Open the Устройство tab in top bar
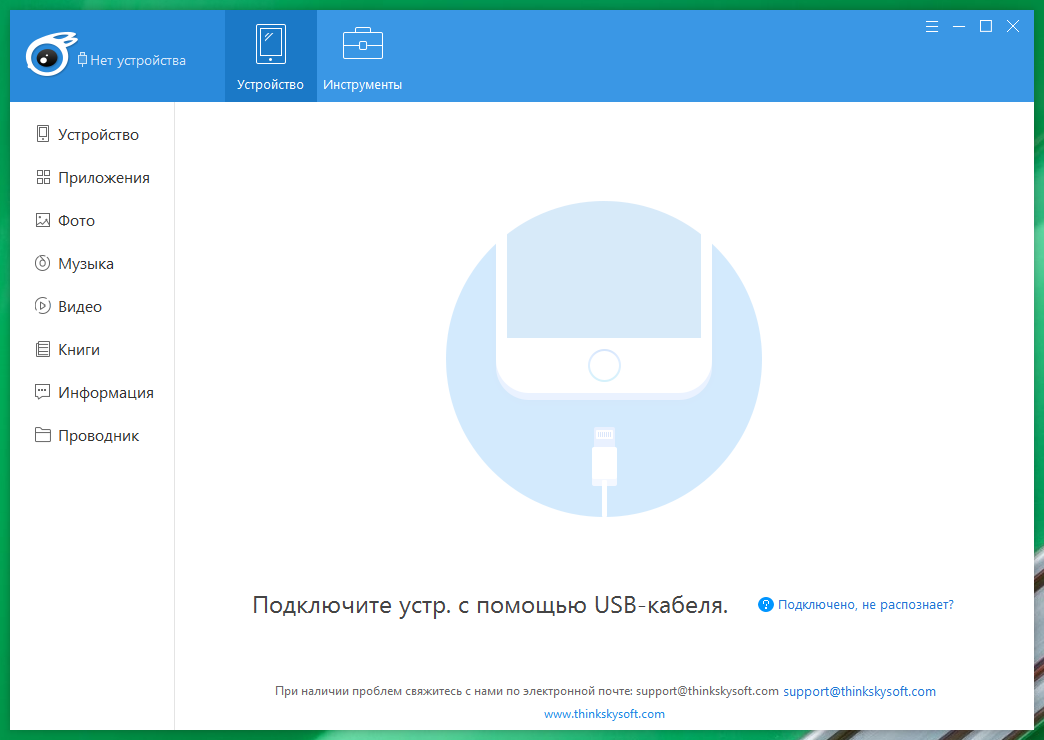Image resolution: width=1044 pixels, height=740 pixels. click(270, 57)
